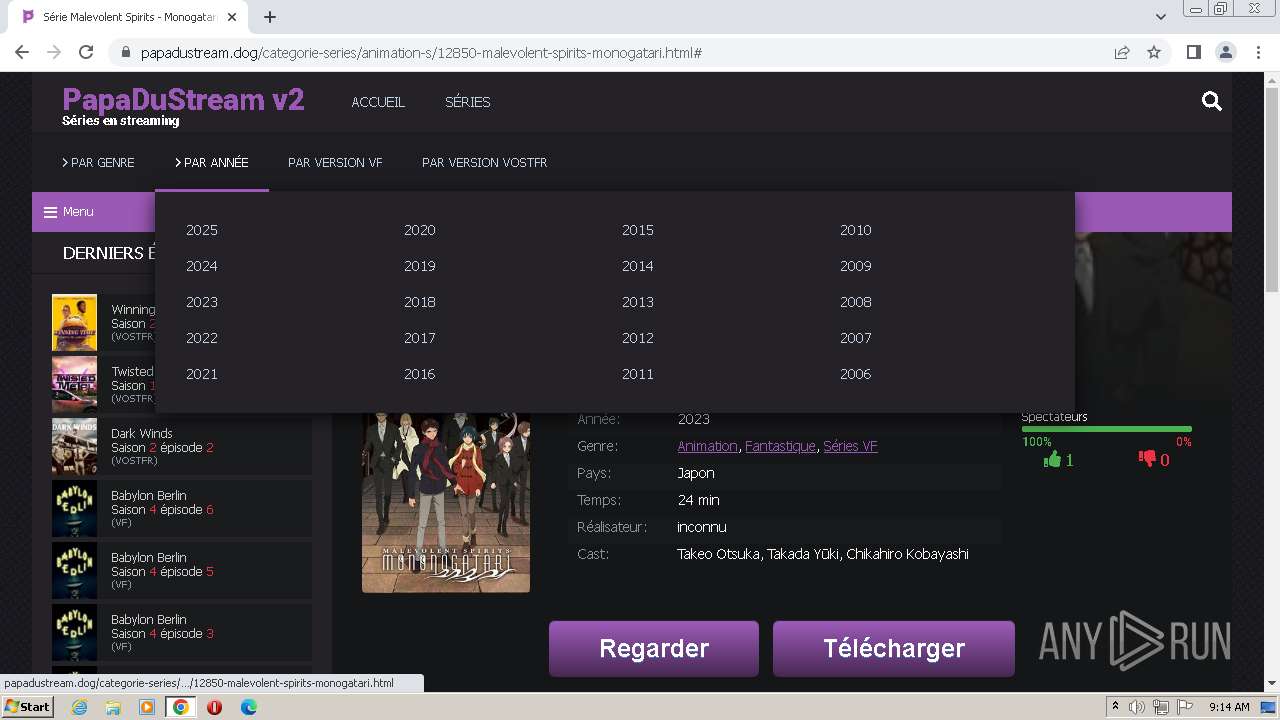Open the media player taskbar icon
Screen dimensions: 1280x720
coord(147,707)
